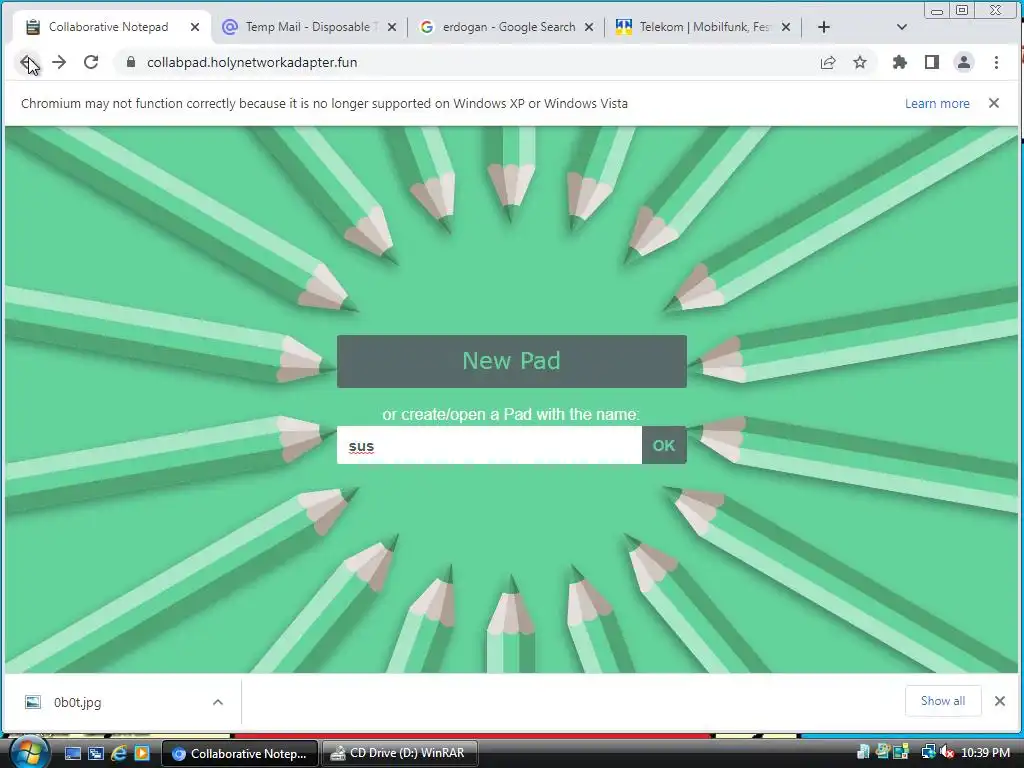Screen dimensions: 1024x768
Task: Switch to CD Drive (D:) WinRAR window
Action: (400, 754)
